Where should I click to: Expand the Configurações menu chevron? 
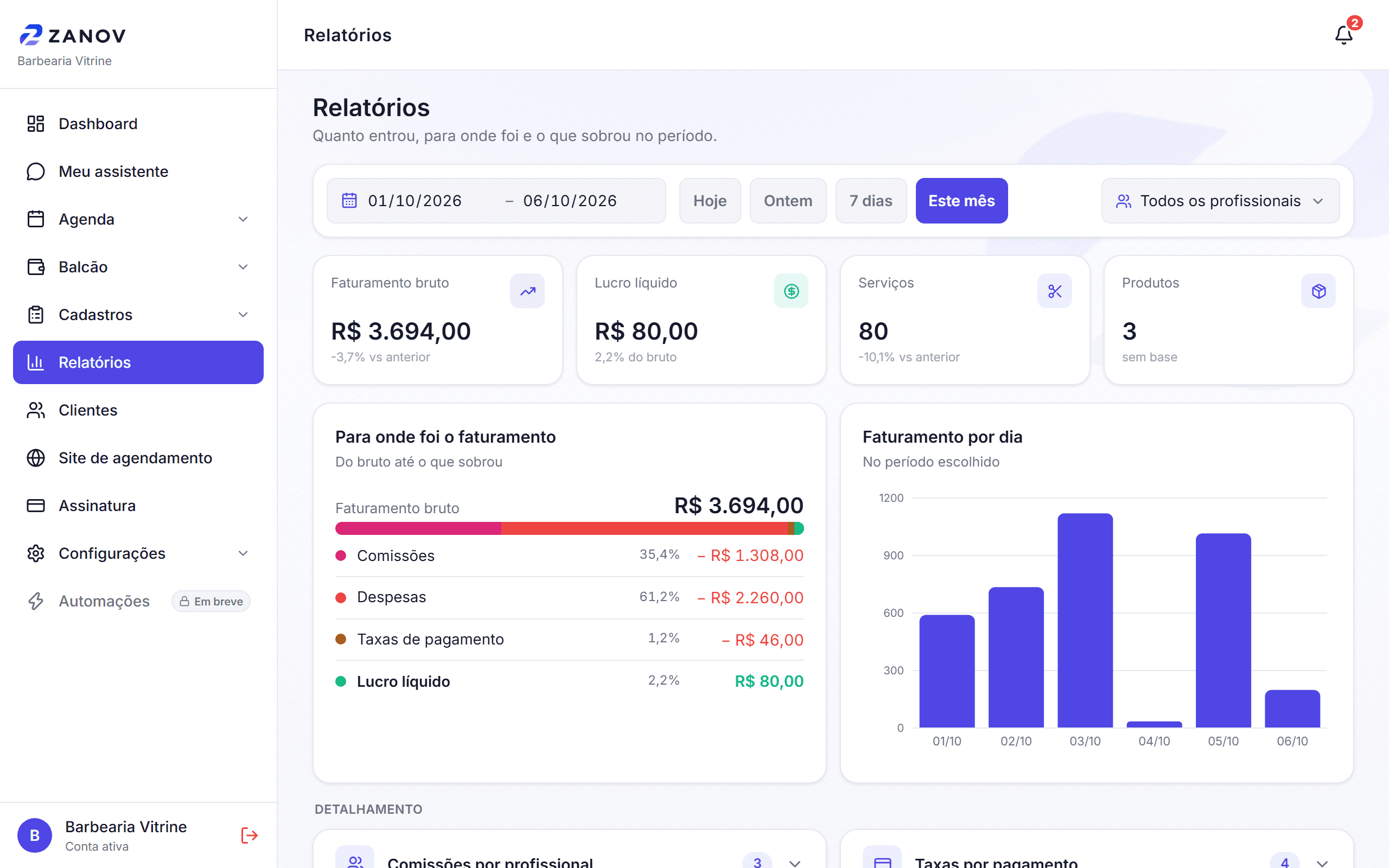tap(244, 553)
